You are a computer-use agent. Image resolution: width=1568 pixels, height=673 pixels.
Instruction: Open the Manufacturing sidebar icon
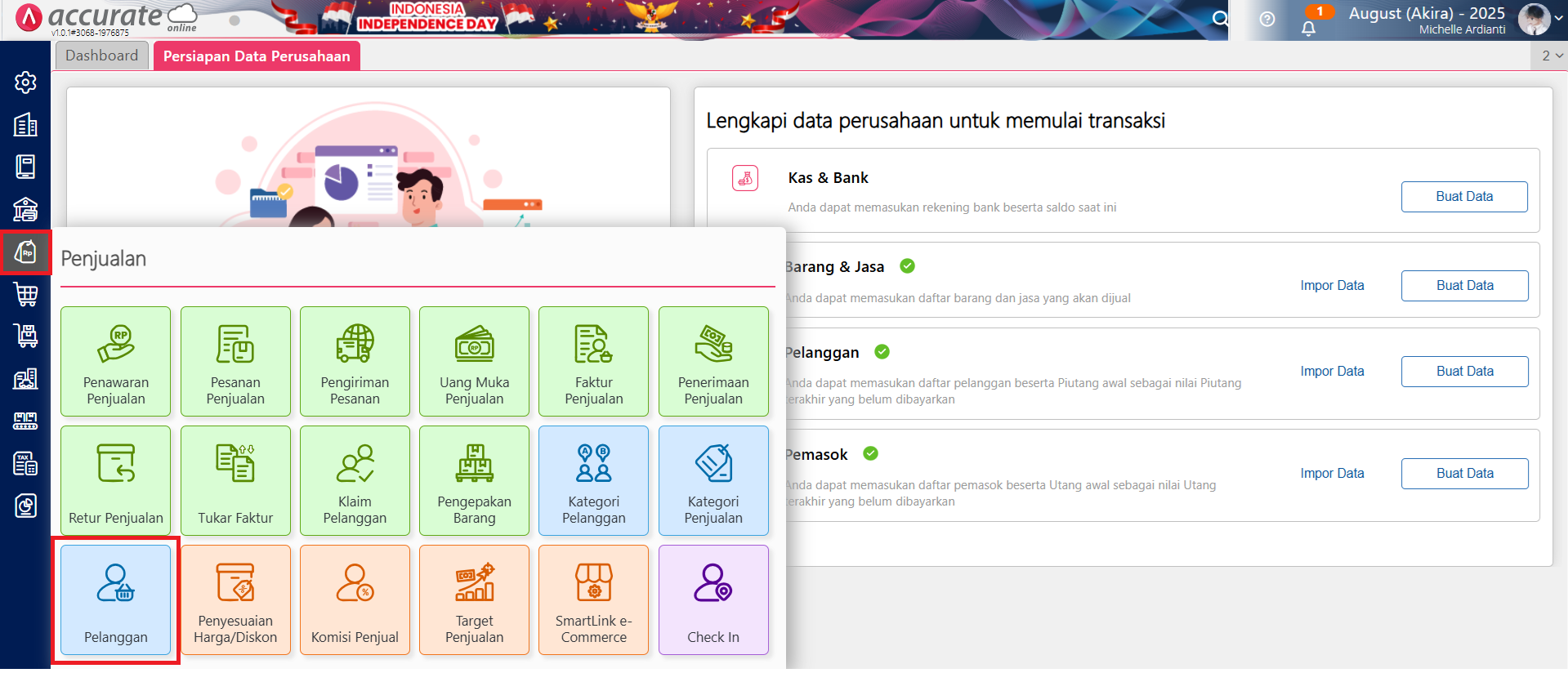[25, 421]
